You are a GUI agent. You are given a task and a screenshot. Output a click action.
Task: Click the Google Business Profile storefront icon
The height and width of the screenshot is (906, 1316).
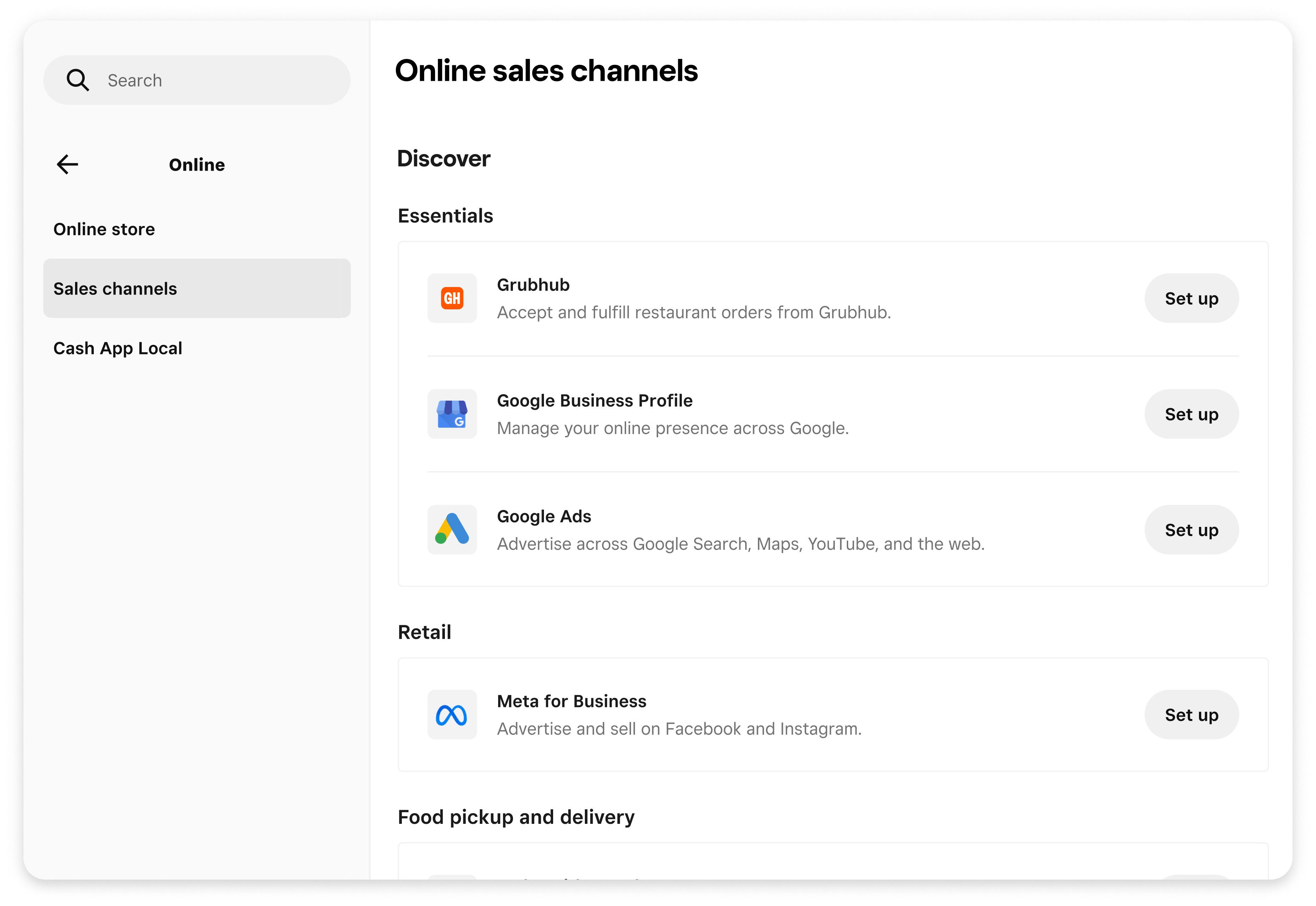452,414
